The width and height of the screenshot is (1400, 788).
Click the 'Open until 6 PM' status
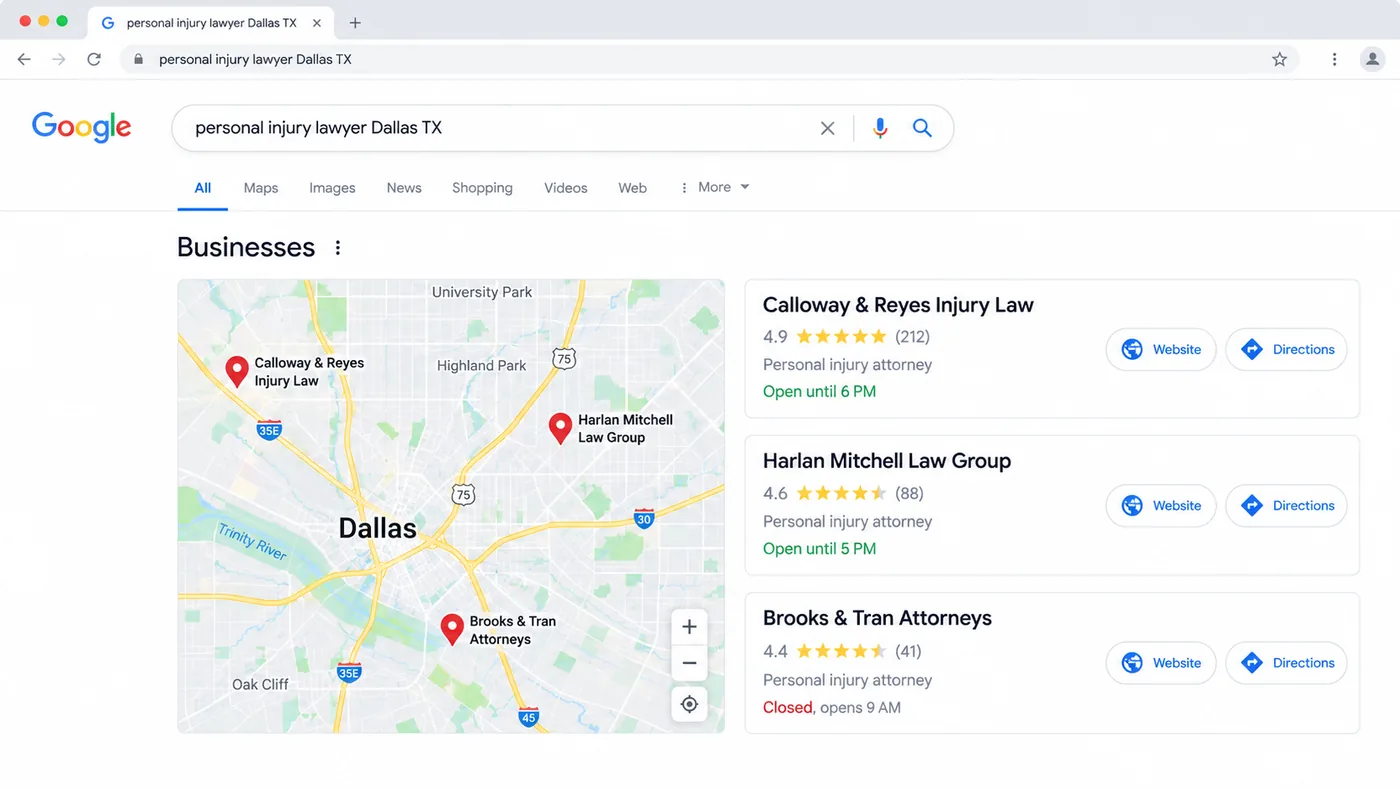[819, 391]
